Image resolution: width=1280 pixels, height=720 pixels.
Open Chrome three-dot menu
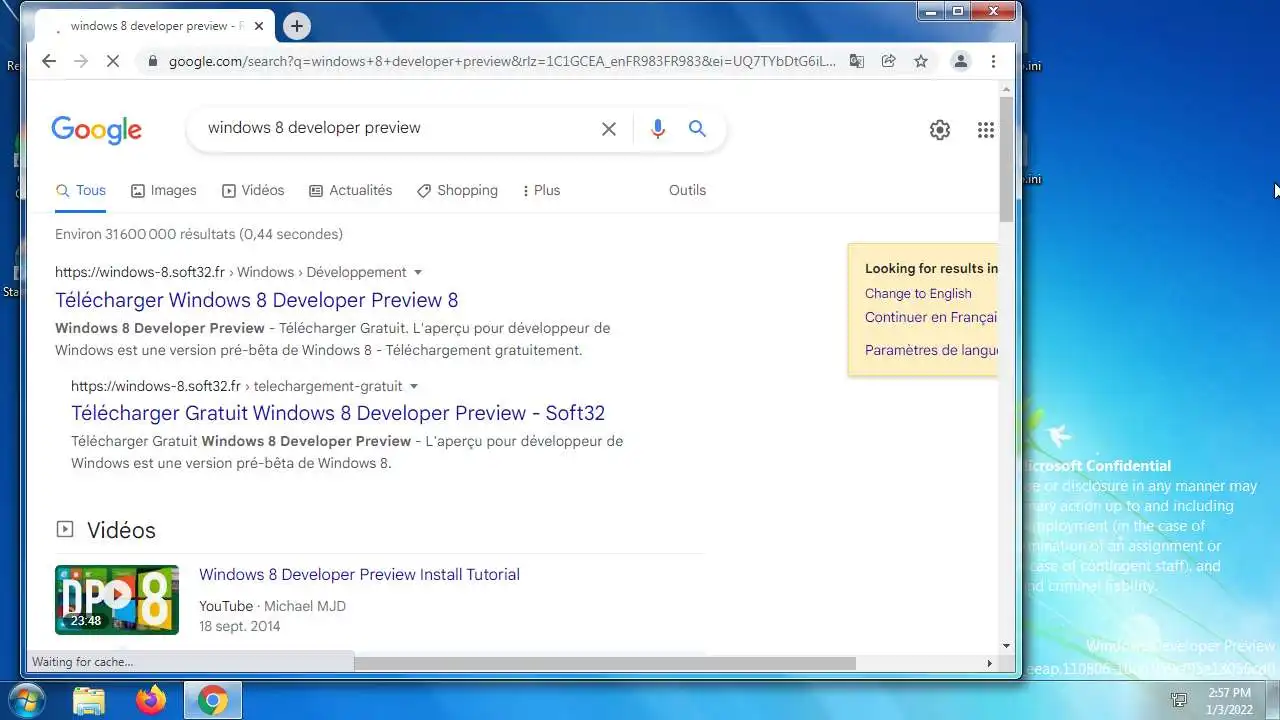(993, 61)
